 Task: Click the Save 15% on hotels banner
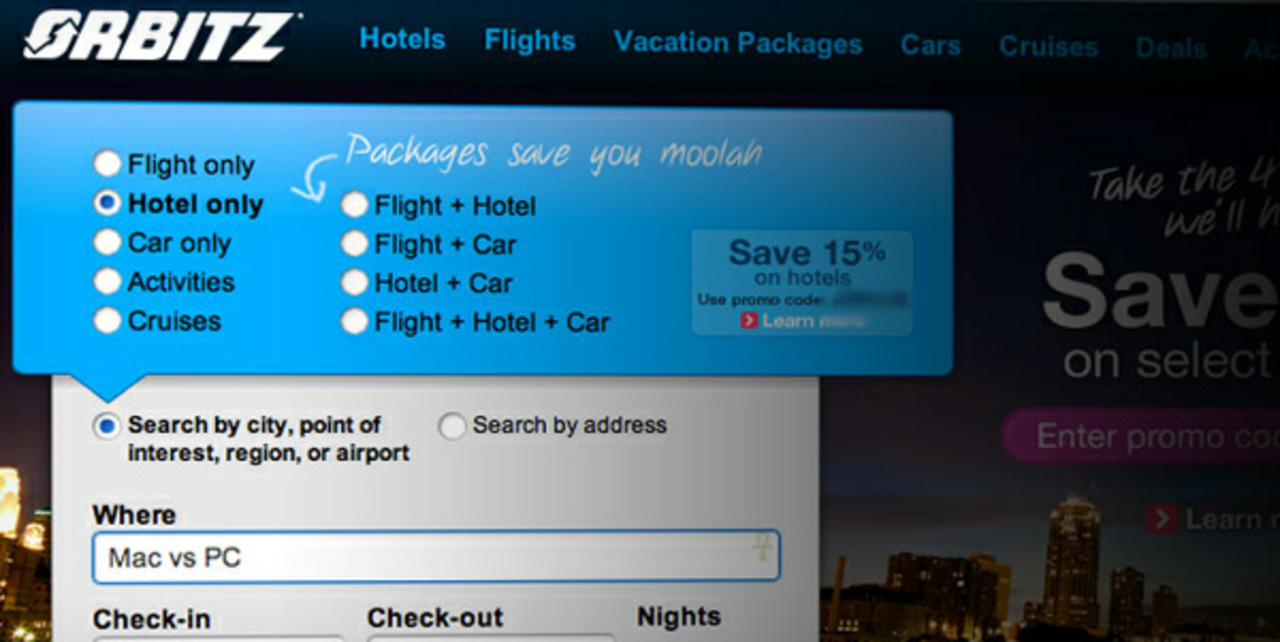802,283
